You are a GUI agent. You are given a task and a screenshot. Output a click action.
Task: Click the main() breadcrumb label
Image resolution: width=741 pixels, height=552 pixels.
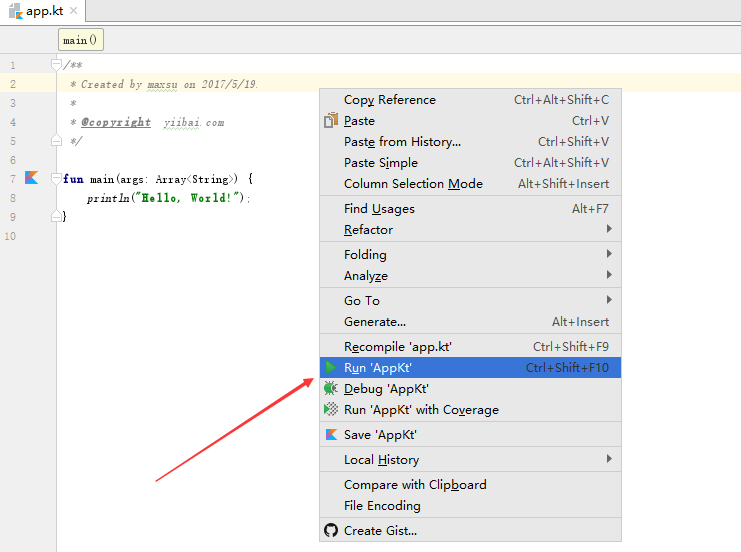click(80, 40)
